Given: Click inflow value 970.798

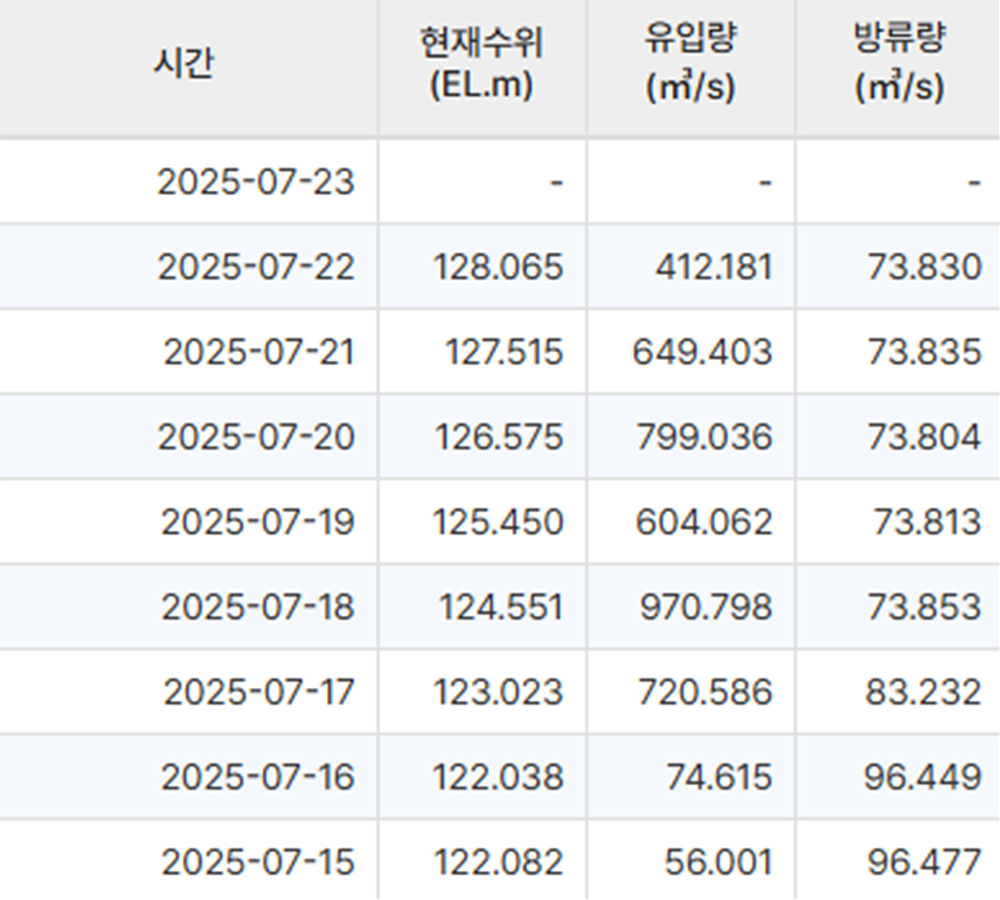Looking at the screenshot, I should [x=706, y=607].
